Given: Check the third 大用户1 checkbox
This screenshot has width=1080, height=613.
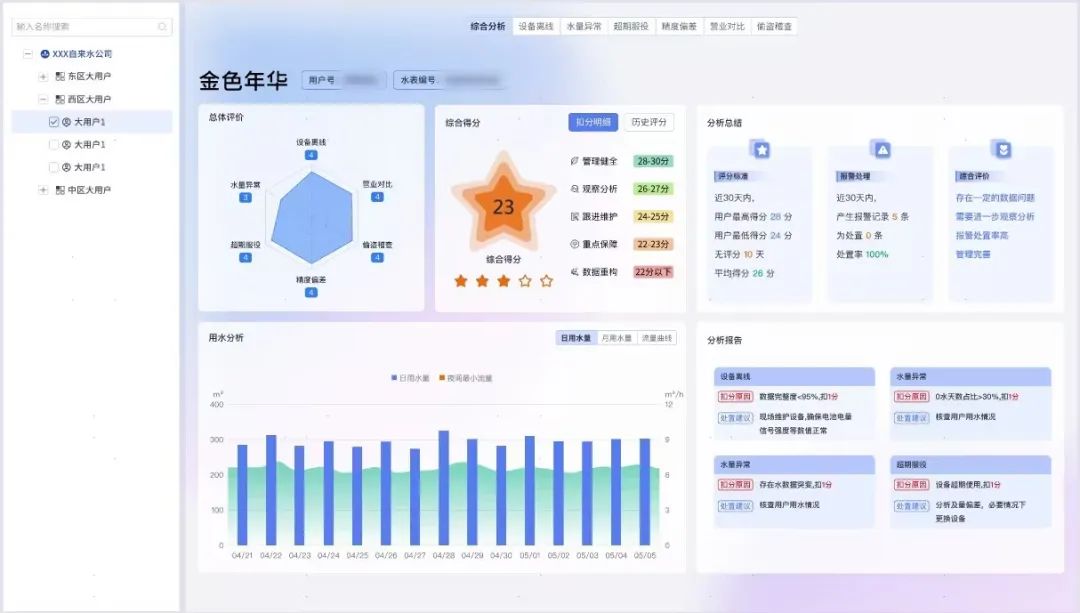Looking at the screenshot, I should tap(54, 167).
